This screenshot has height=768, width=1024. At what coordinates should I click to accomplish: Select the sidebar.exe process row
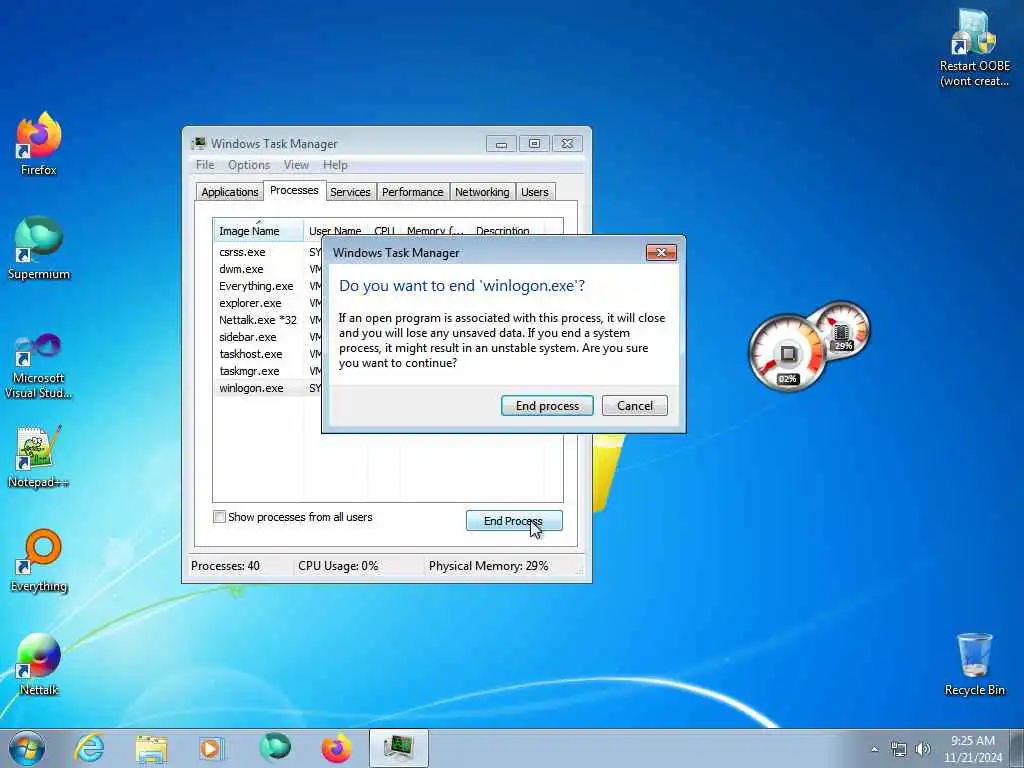268,337
